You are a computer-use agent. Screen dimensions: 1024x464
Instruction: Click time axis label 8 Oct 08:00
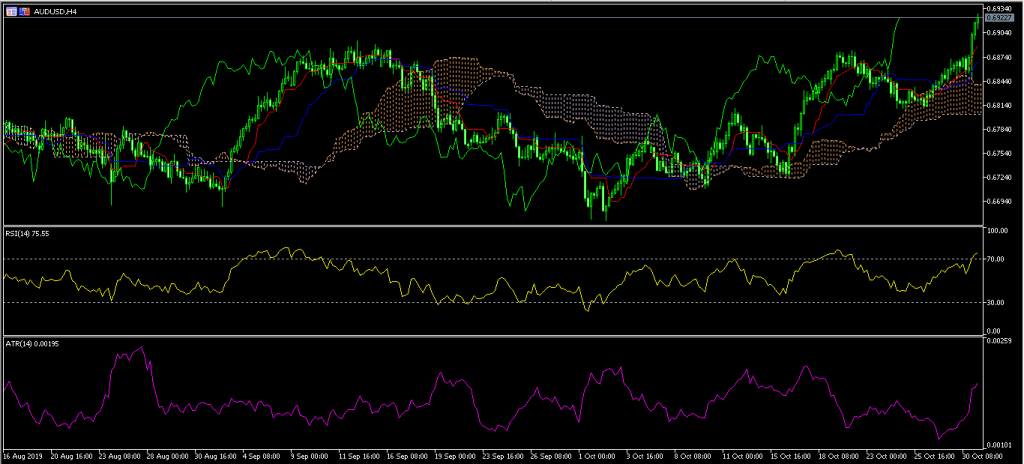694,456
